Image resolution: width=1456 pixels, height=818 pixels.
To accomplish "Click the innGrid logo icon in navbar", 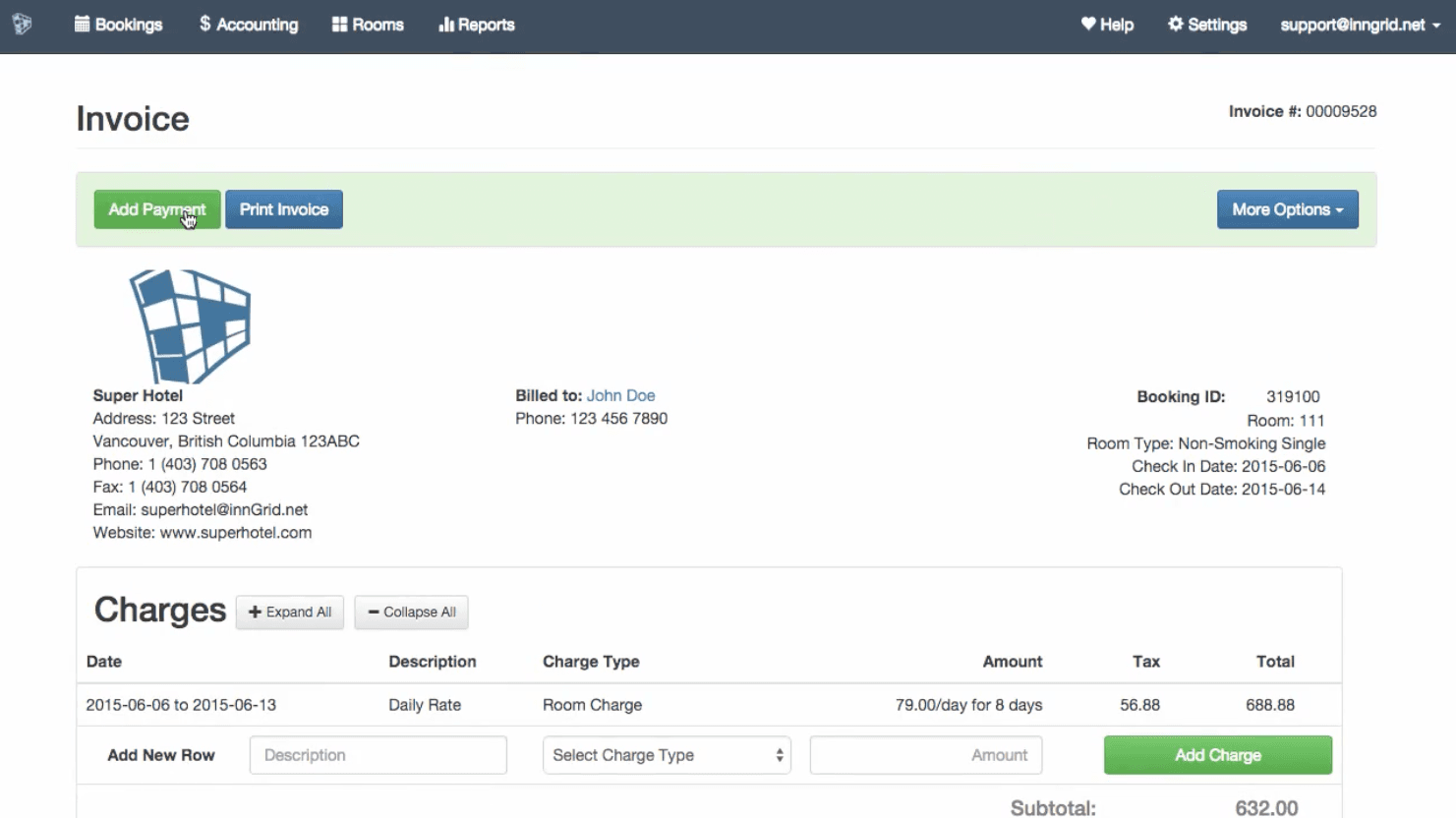I will pyautogui.click(x=22, y=25).
